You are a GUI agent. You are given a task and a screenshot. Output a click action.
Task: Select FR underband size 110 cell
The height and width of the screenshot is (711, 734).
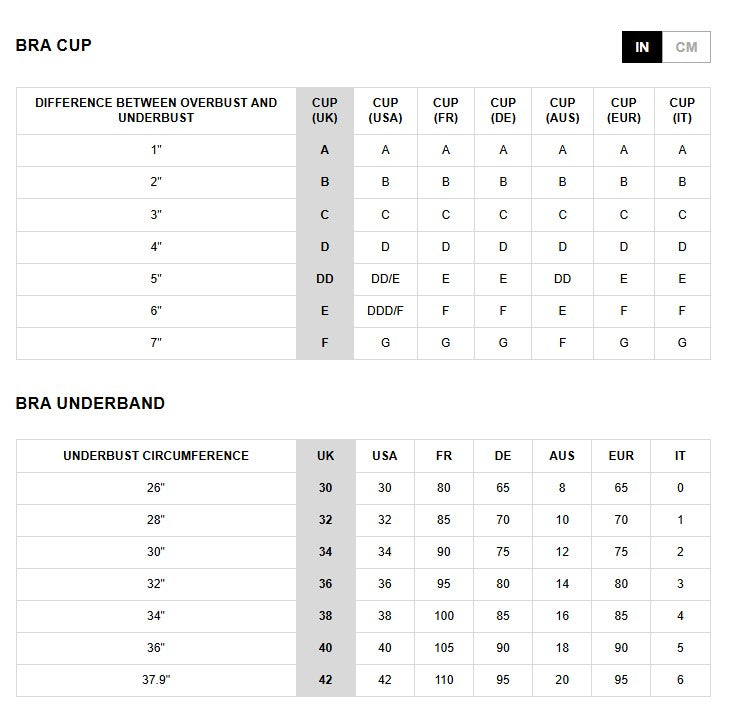tap(444, 680)
